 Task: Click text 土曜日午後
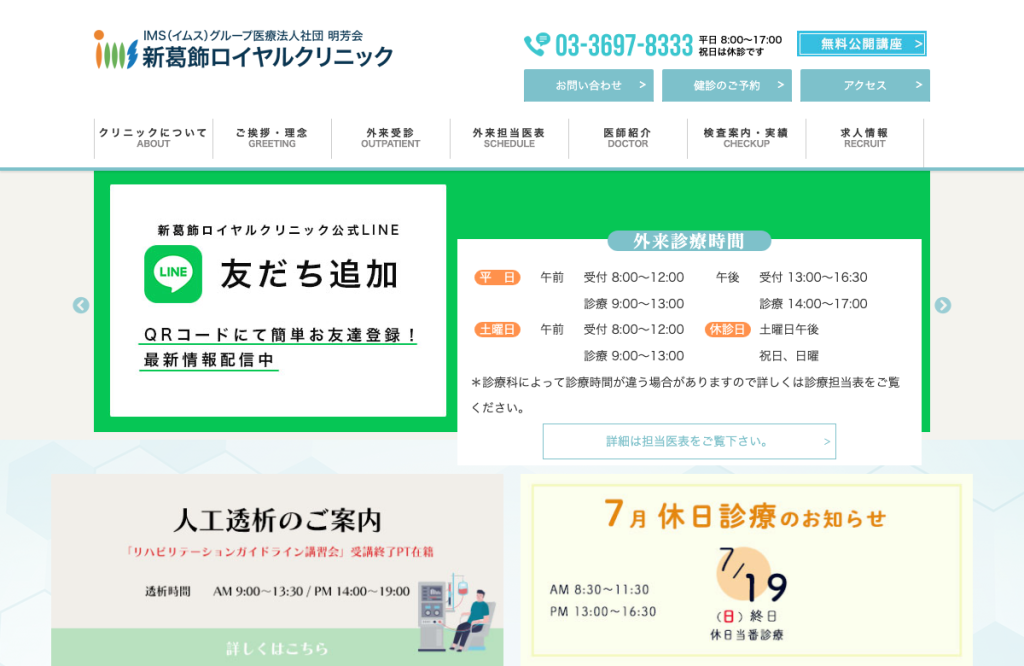point(789,330)
